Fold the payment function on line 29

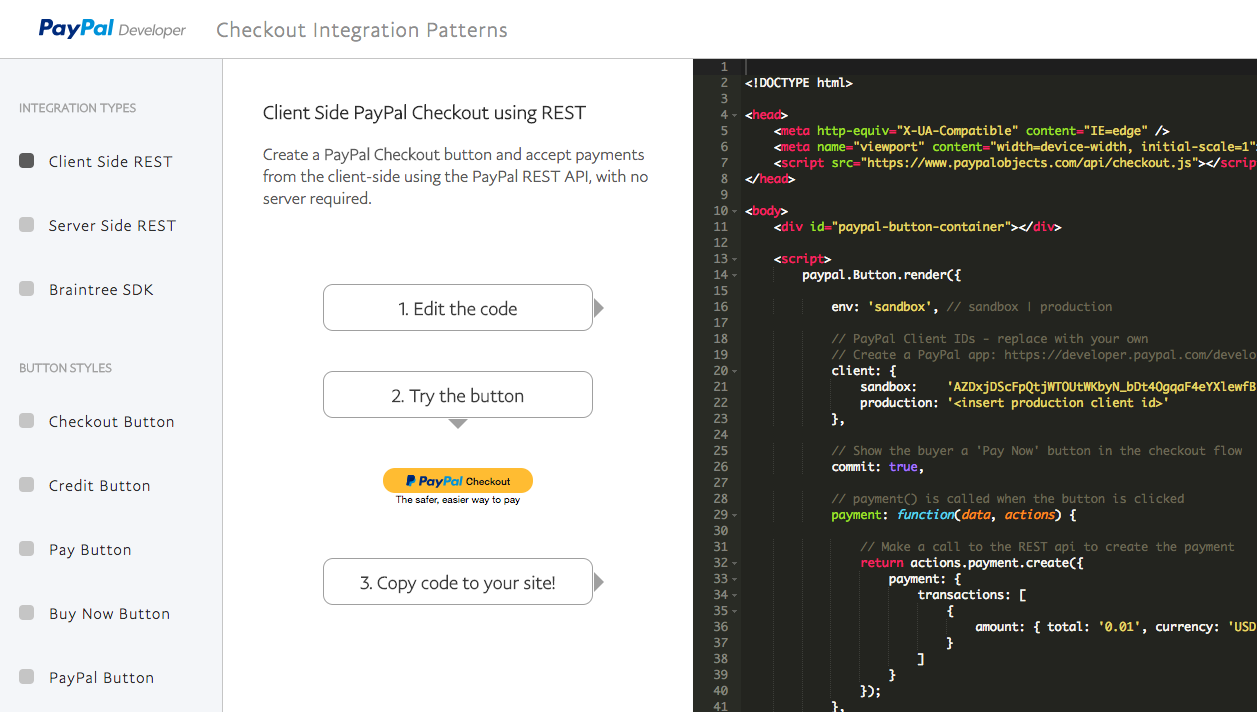click(734, 515)
